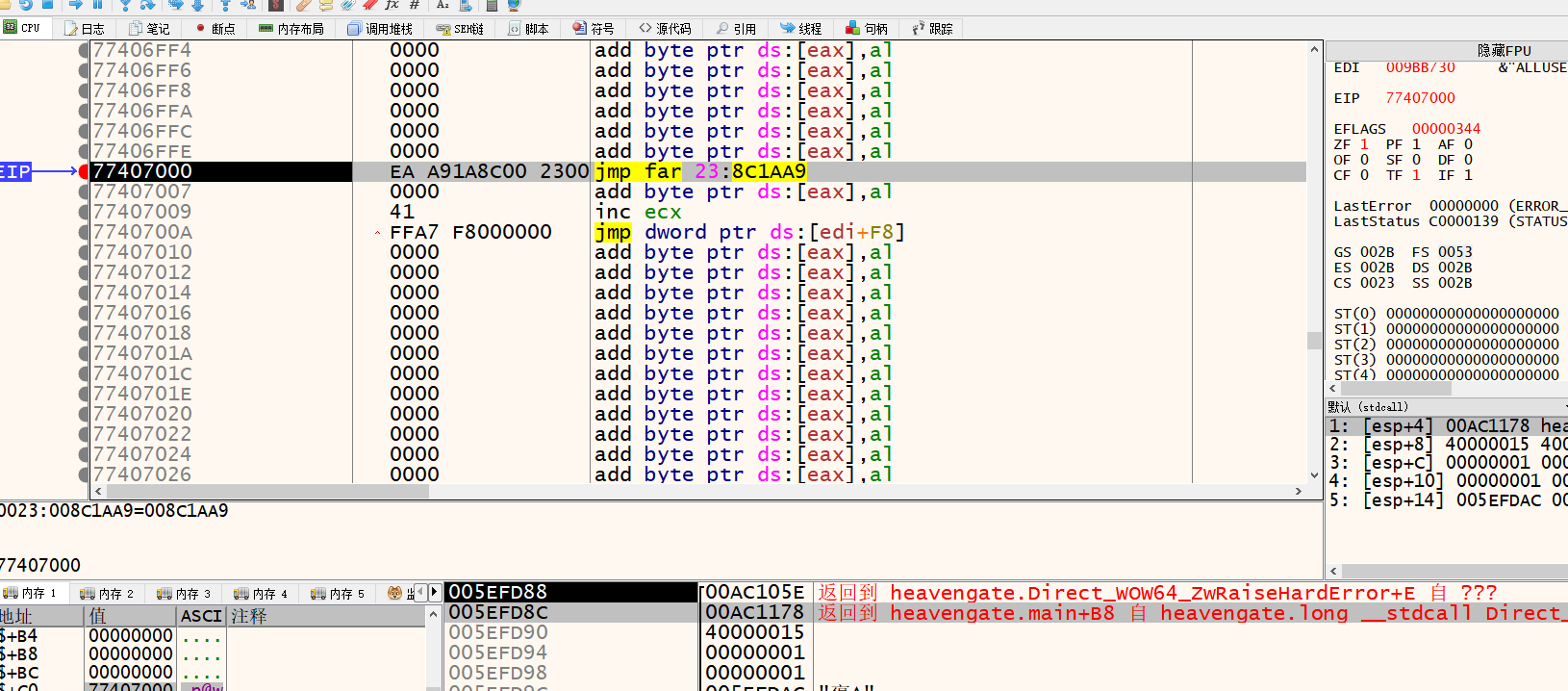Select the 内存 4 dump tab
1568x691 pixels.
click(x=261, y=593)
